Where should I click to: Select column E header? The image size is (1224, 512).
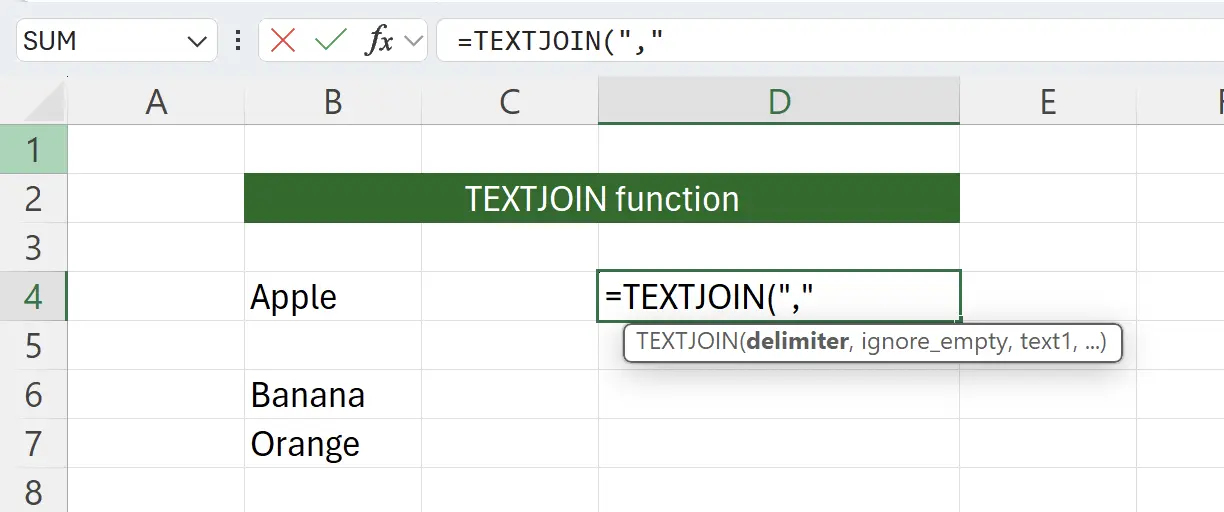click(x=1047, y=101)
